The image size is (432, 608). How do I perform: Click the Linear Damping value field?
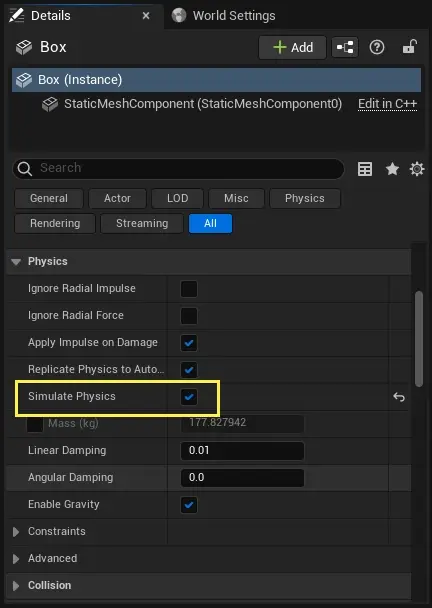[242, 451]
